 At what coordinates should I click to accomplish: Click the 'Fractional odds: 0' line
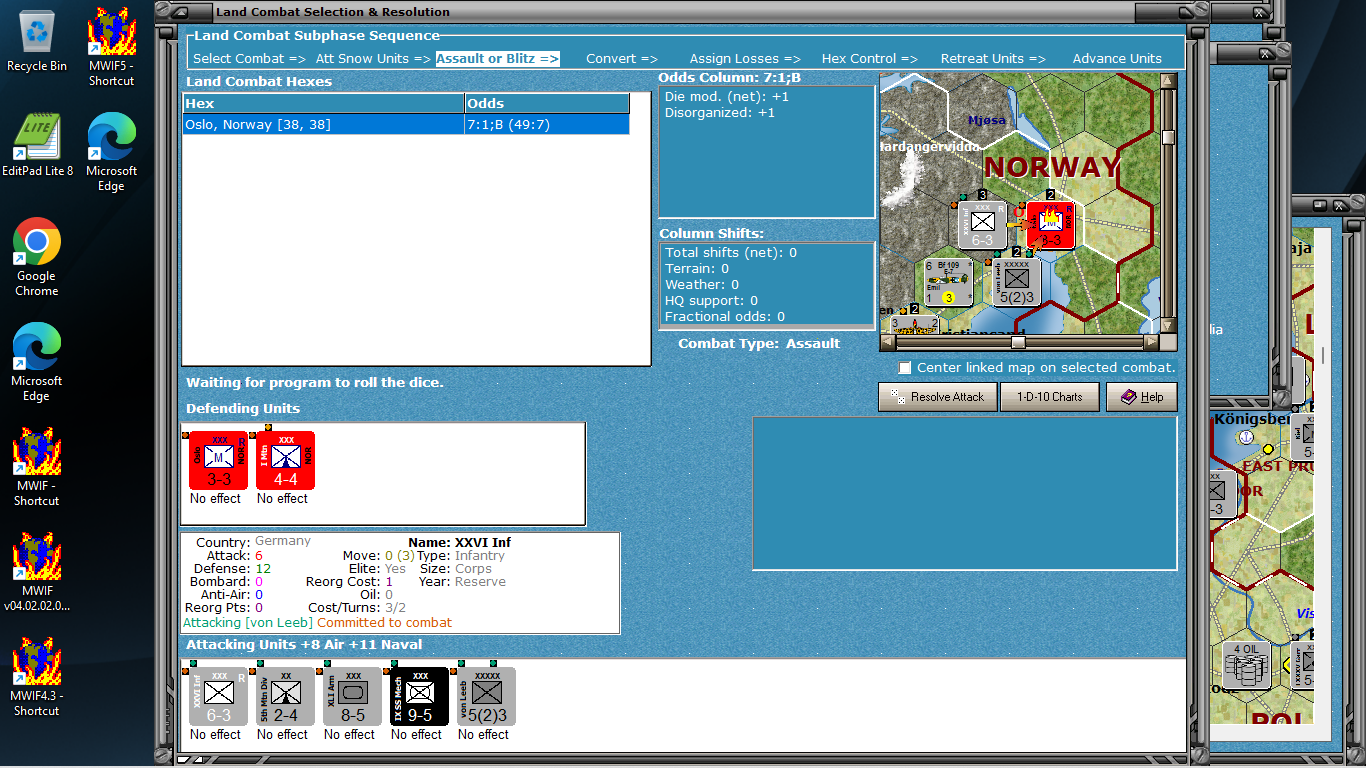pyautogui.click(x=725, y=317)
